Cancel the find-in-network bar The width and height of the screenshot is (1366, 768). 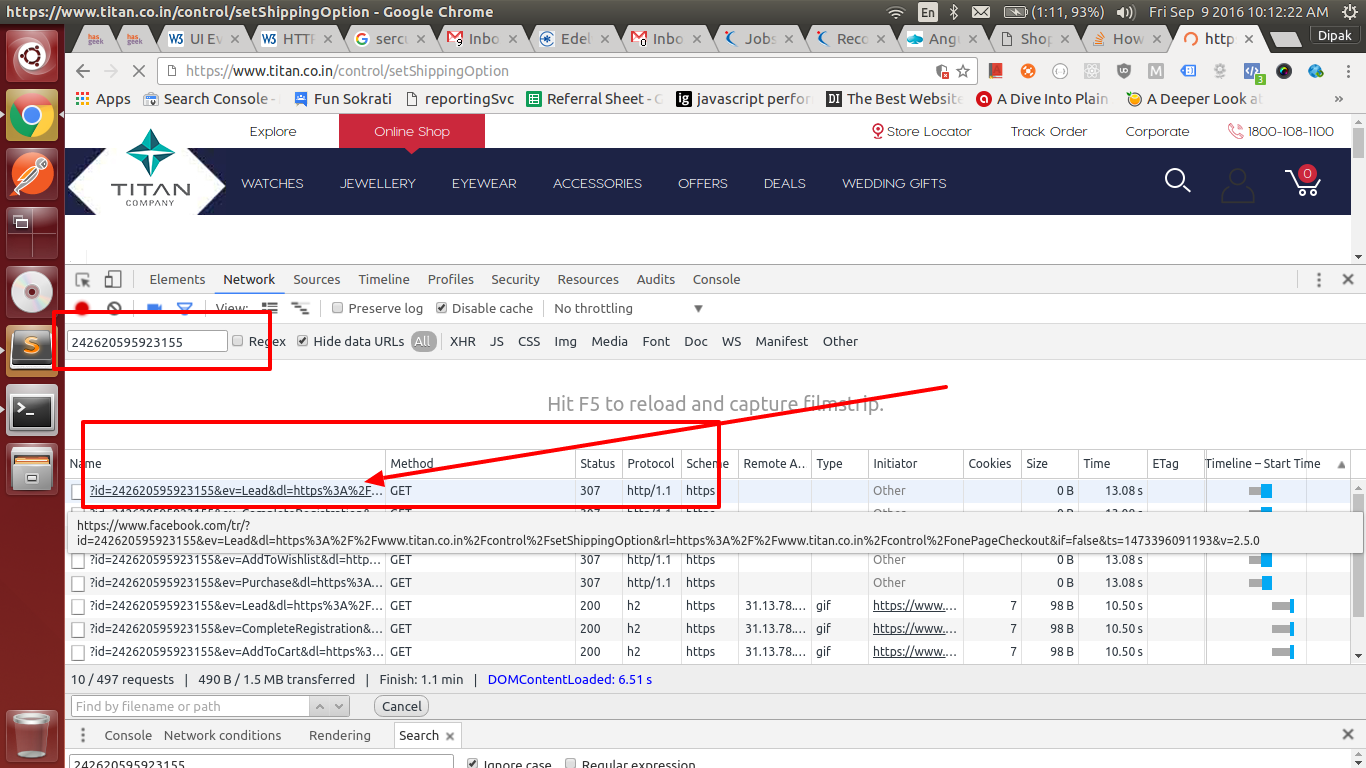[x=402, y=706]
